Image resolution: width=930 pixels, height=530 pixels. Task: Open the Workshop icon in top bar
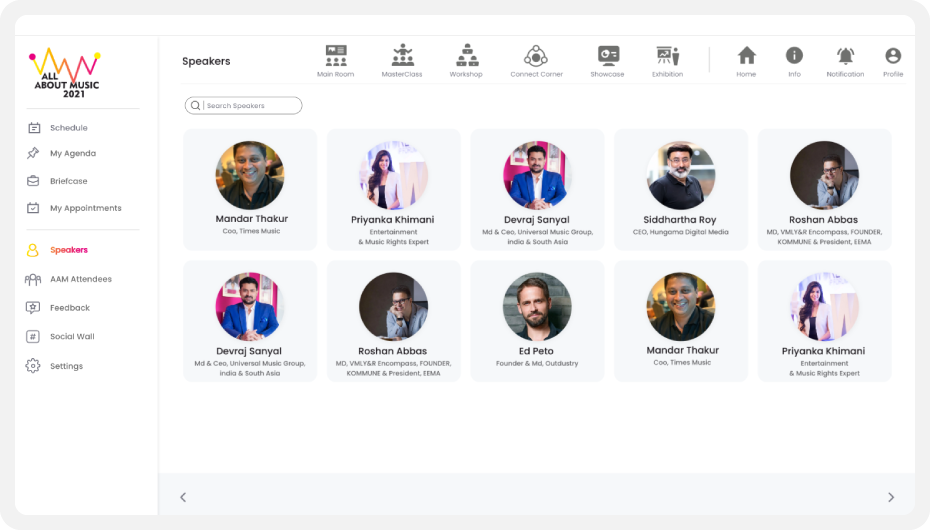tap(466, 56)
